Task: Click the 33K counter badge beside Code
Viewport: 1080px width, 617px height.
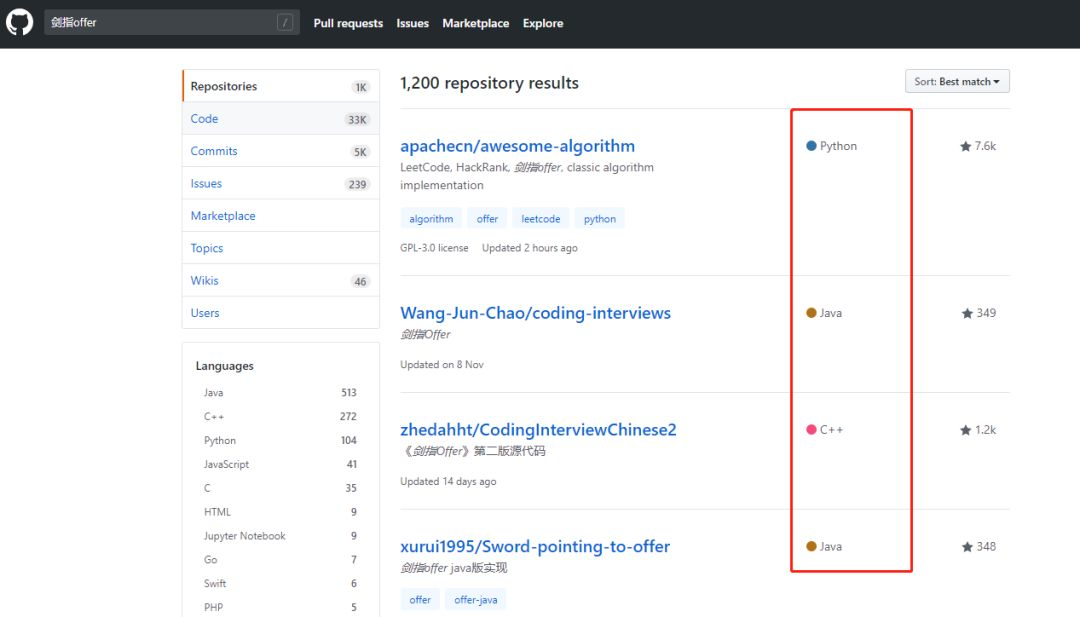Action: pos(357,119)
